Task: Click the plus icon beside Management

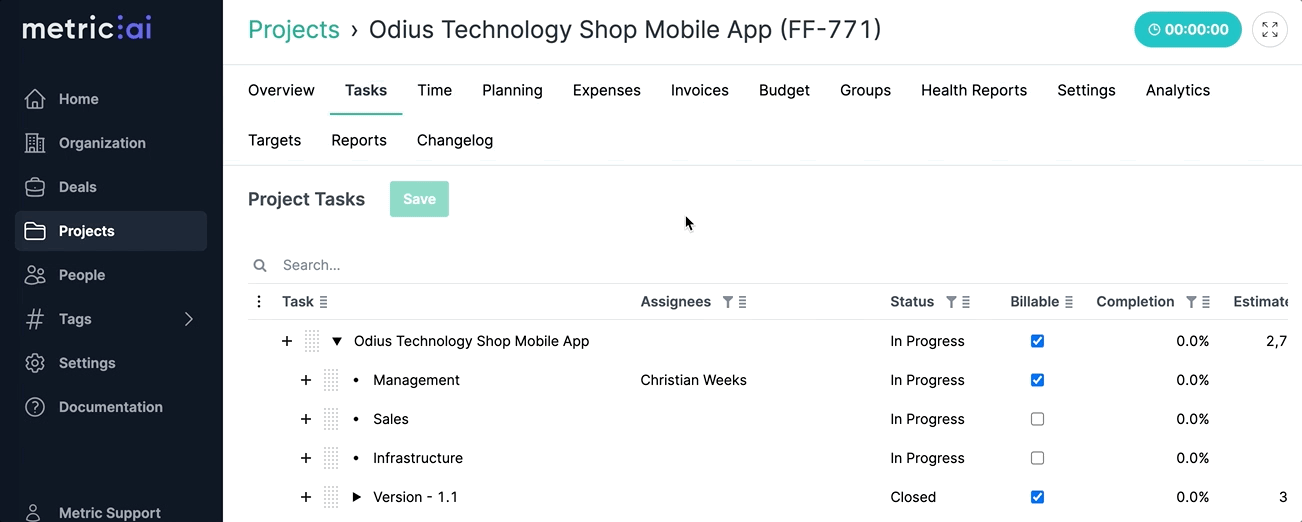Action: click(x=306, y=380)
